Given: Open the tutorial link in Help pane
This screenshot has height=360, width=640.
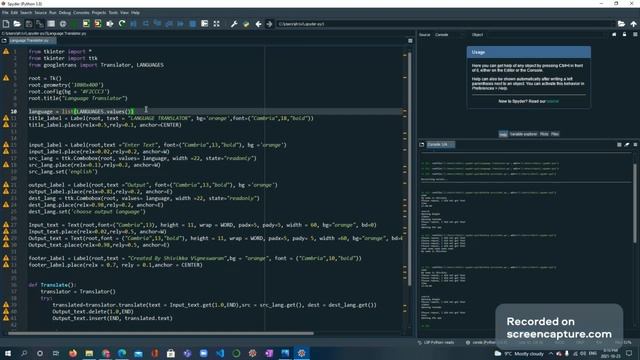Looking at the screenshot, I should (x=552, y=101).
